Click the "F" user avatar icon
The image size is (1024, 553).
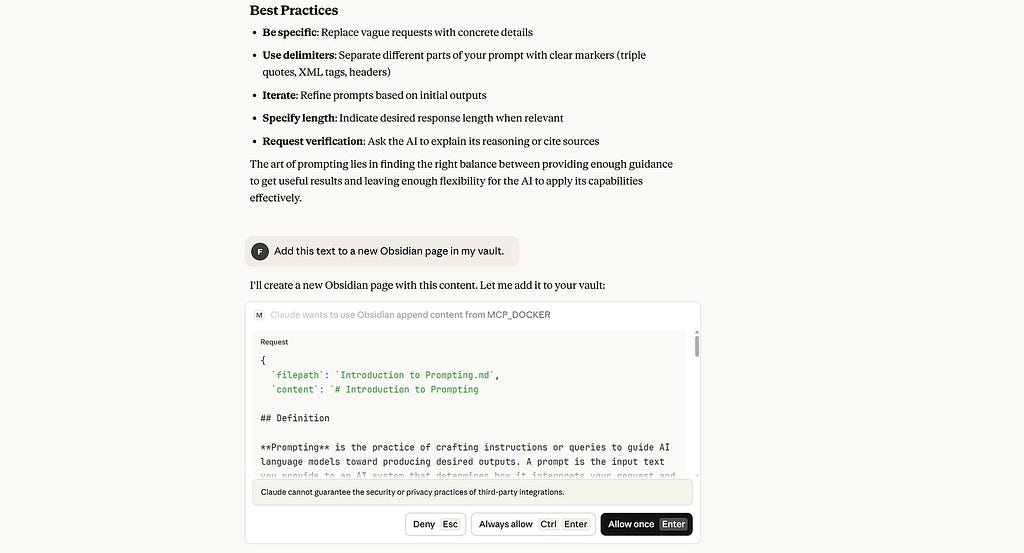tap(260, 251)
